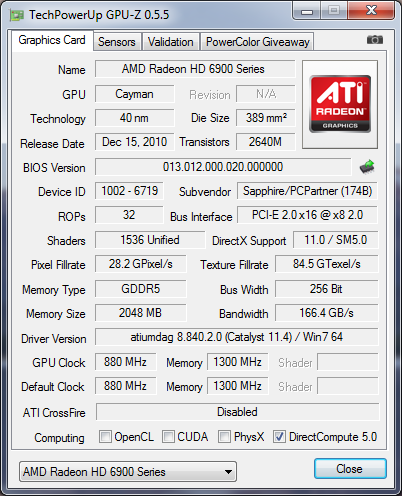Viewport: 402px width, 496px height.
Task: Click the Close button
Action: point(350,469)
